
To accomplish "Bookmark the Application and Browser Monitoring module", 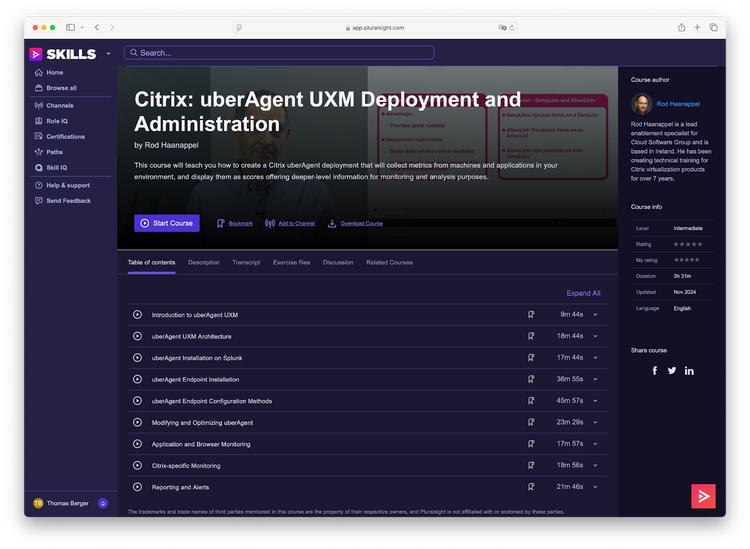I will [531, 444].
